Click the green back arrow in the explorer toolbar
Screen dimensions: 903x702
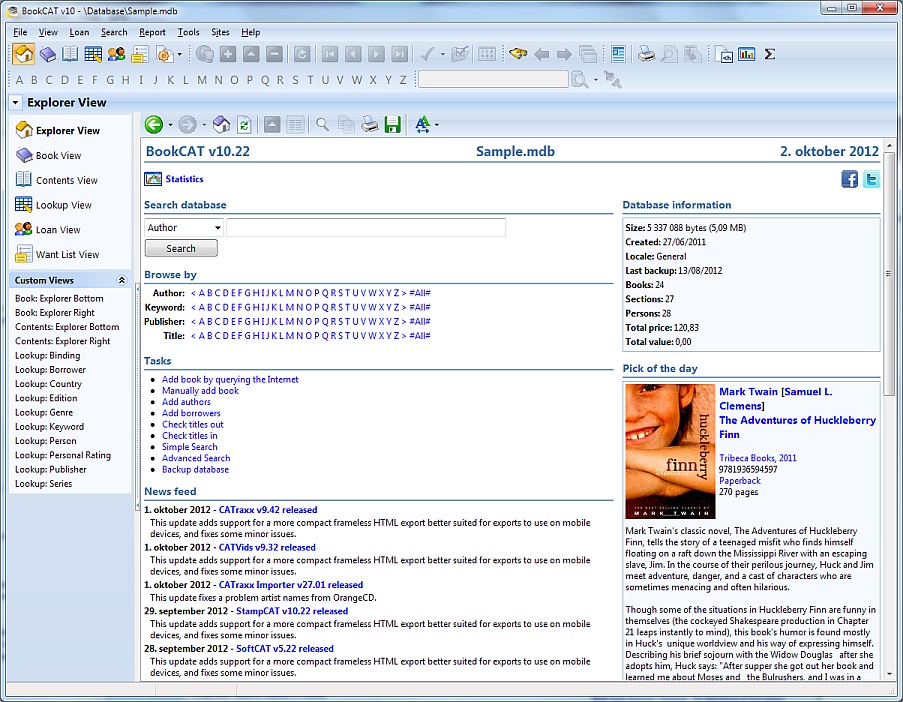point(154,124)
